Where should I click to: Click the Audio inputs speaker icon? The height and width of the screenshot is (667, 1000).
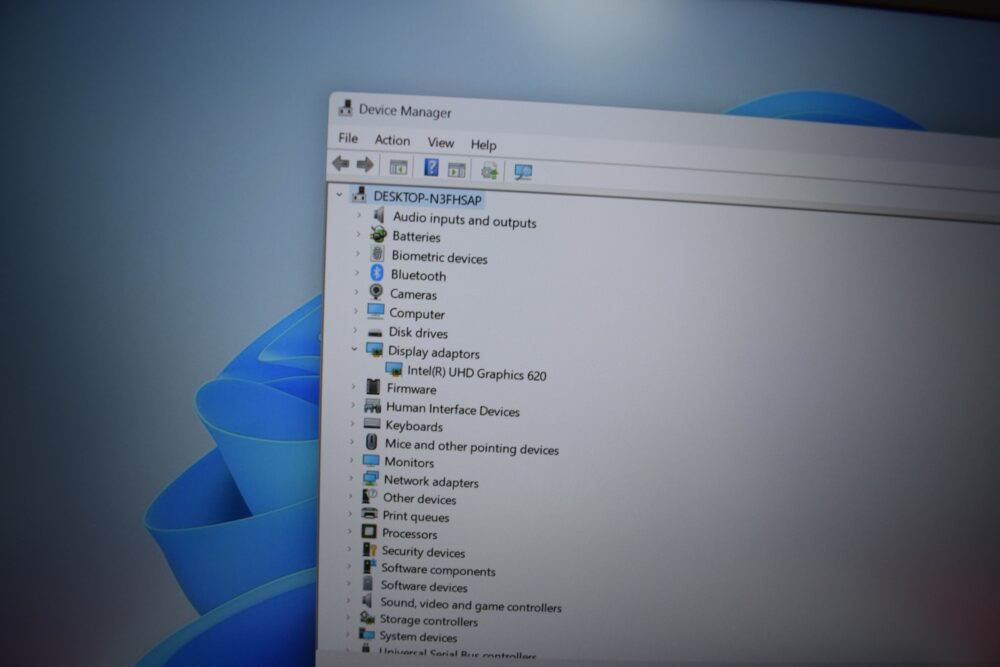tap(379, 215)
